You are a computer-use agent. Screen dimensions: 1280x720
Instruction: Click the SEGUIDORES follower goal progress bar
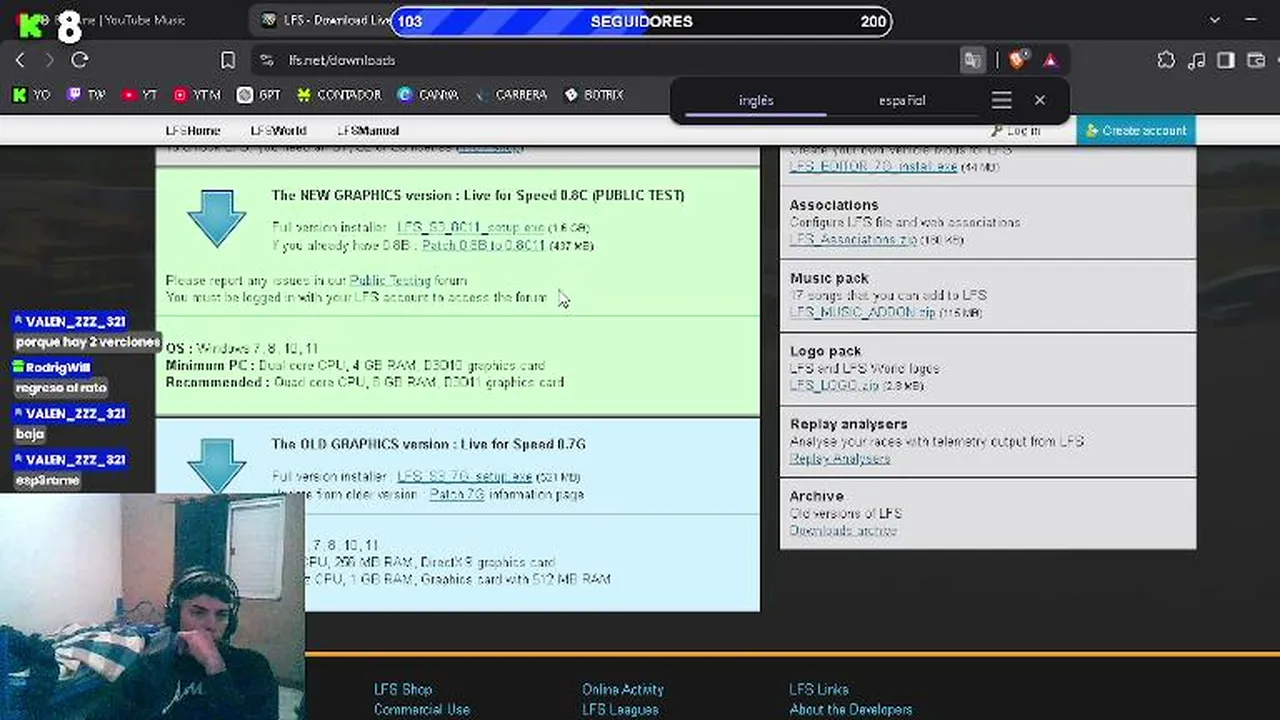(641, 21)
